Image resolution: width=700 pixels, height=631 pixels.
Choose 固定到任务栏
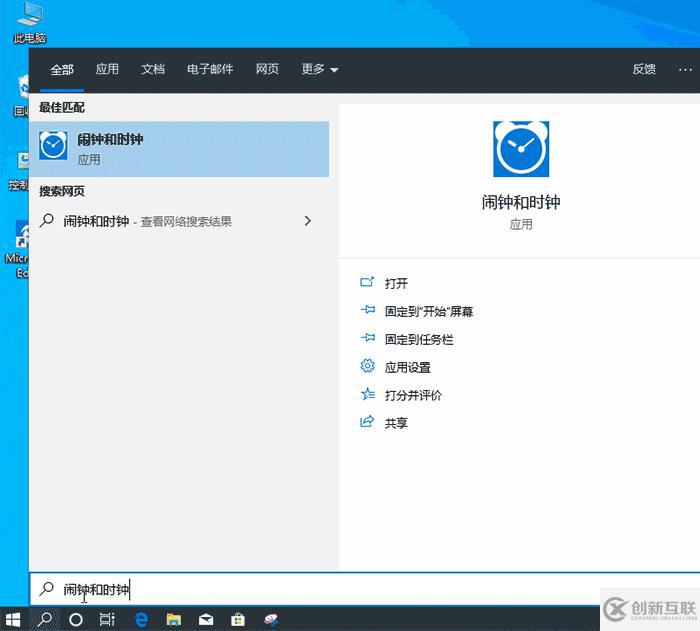(419, 339)
